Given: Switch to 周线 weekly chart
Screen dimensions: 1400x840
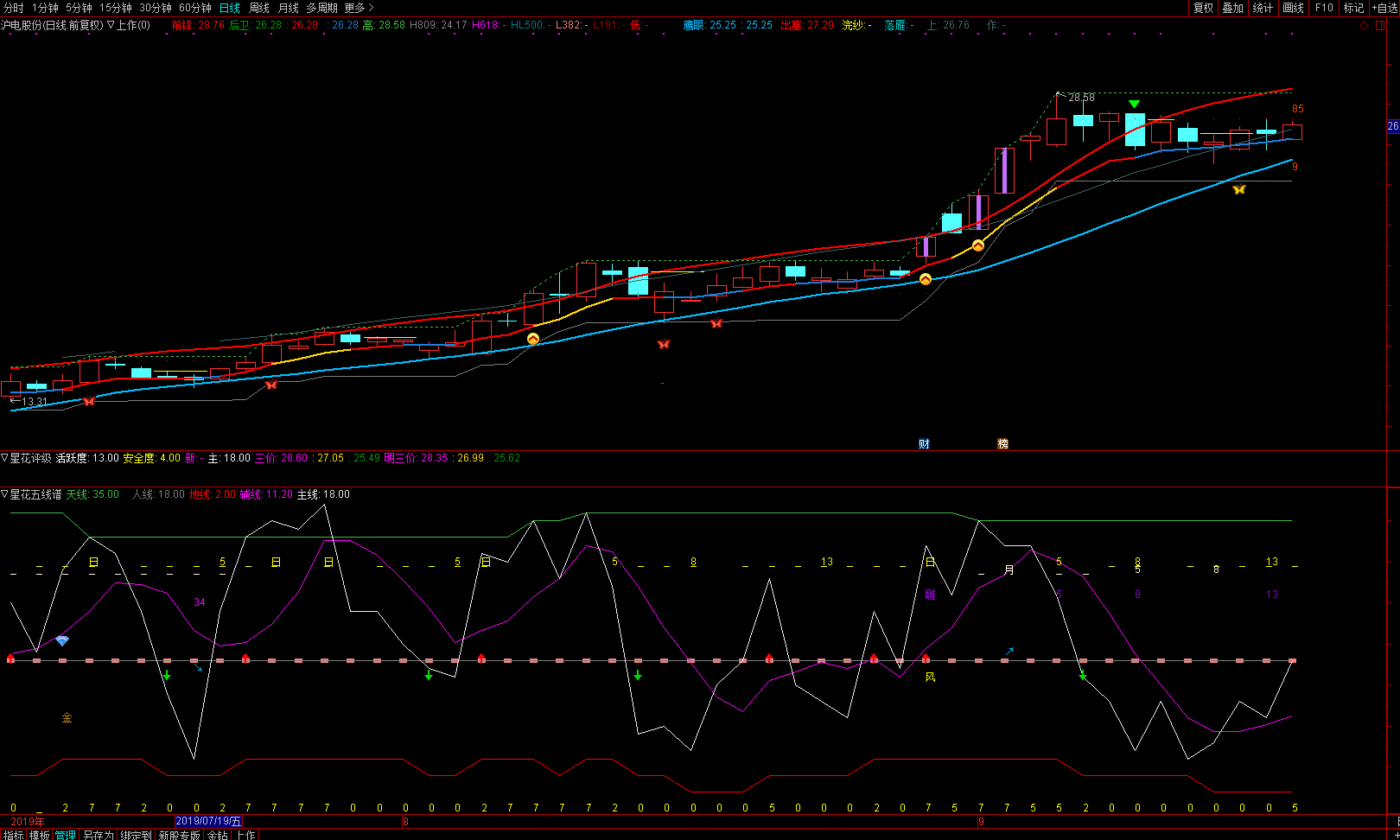Looking at the screenshot, I should (x=259, y=8).
